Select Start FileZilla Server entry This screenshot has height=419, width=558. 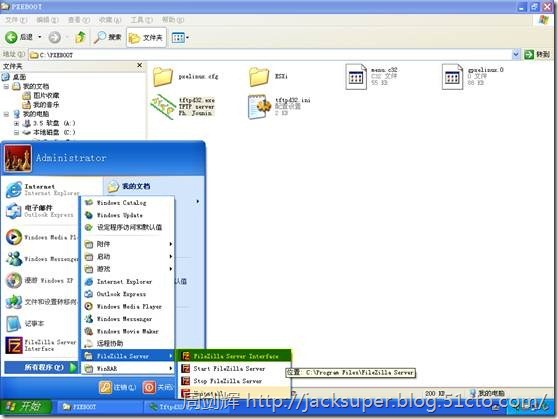(x=233, y=368)
